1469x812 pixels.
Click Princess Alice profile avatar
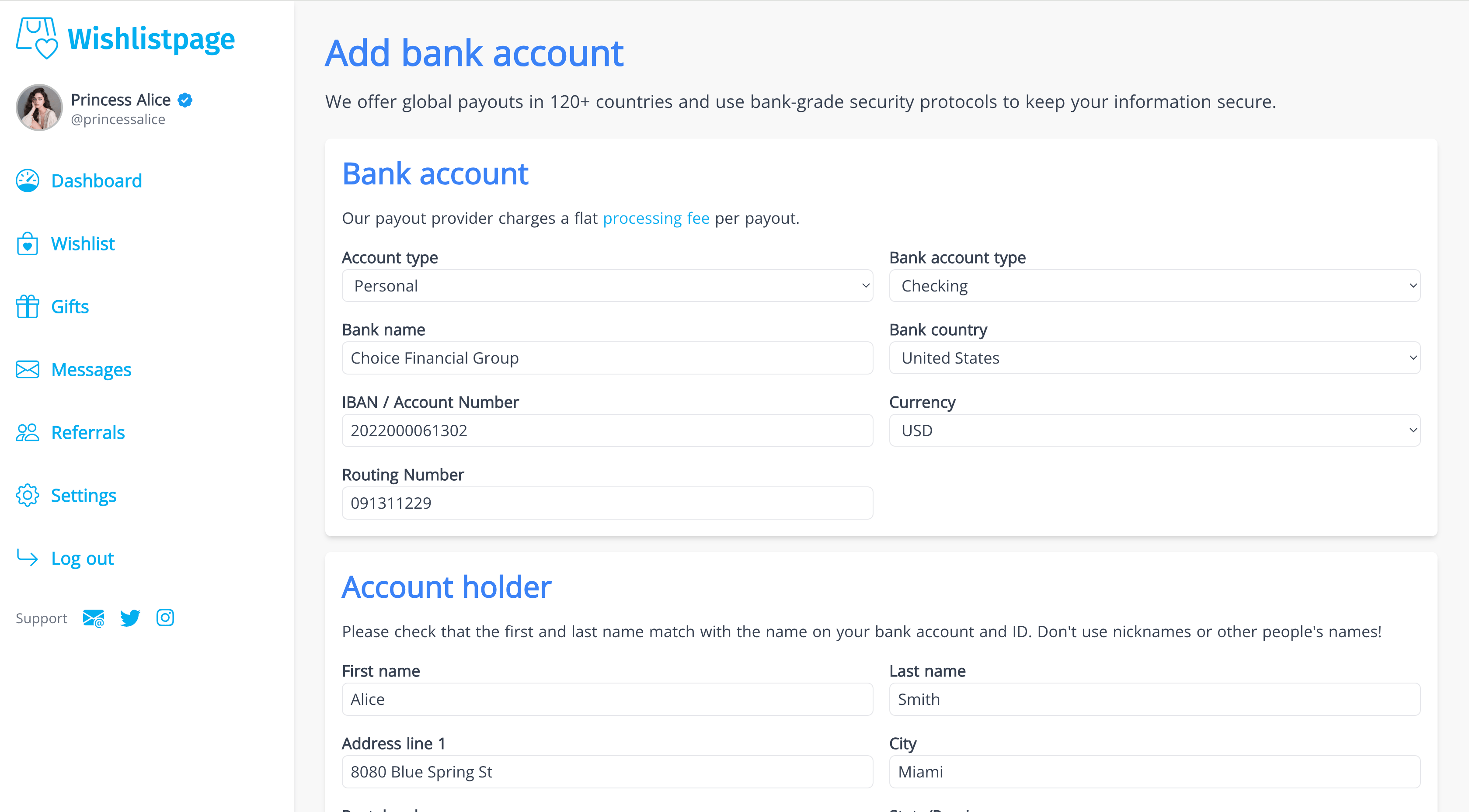click(39, 108)
